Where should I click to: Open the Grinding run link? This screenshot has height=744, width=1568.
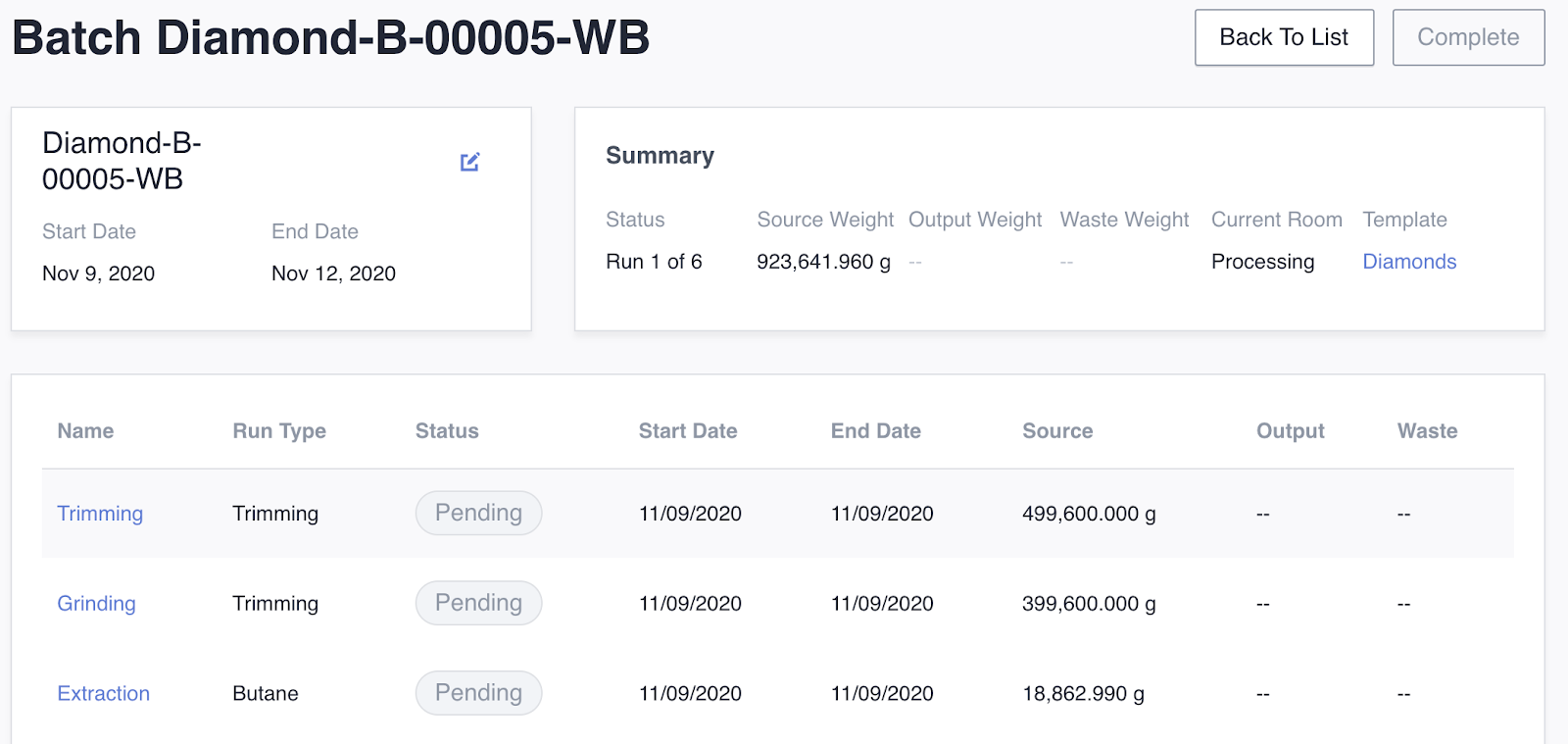tap(96, 604)
